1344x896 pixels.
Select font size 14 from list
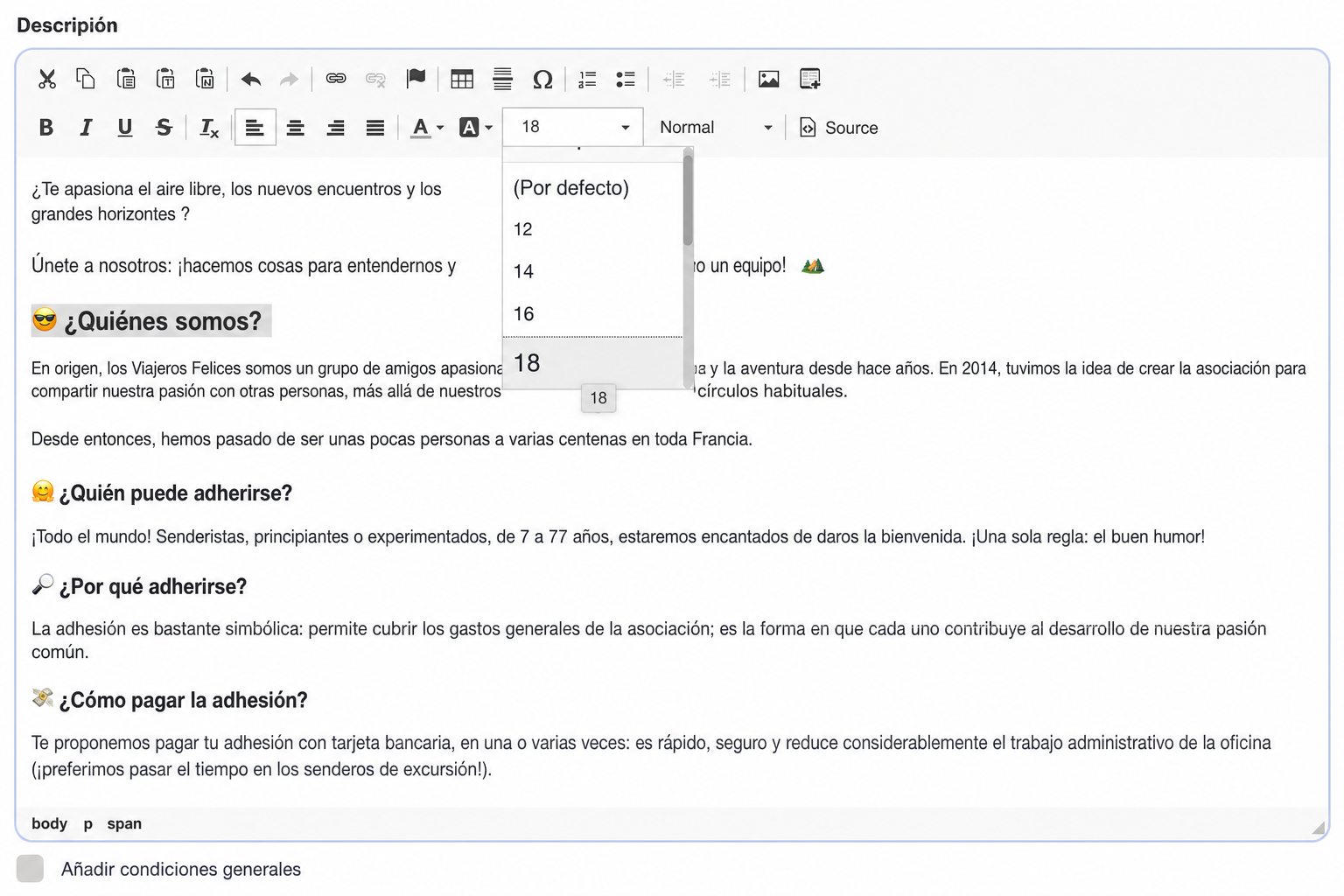[592, 271]
